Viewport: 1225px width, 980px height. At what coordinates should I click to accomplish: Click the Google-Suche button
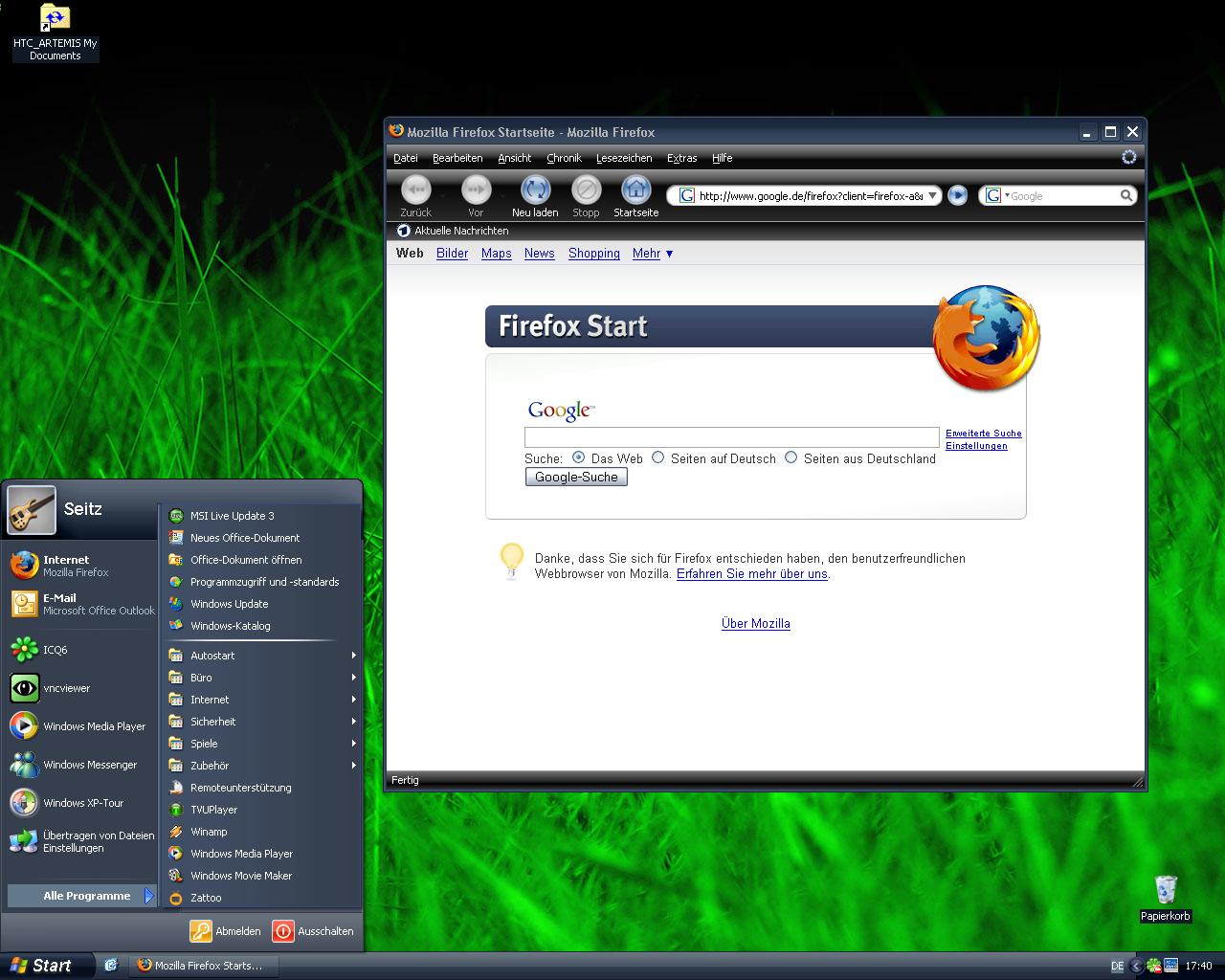click(x=576, y=477)
